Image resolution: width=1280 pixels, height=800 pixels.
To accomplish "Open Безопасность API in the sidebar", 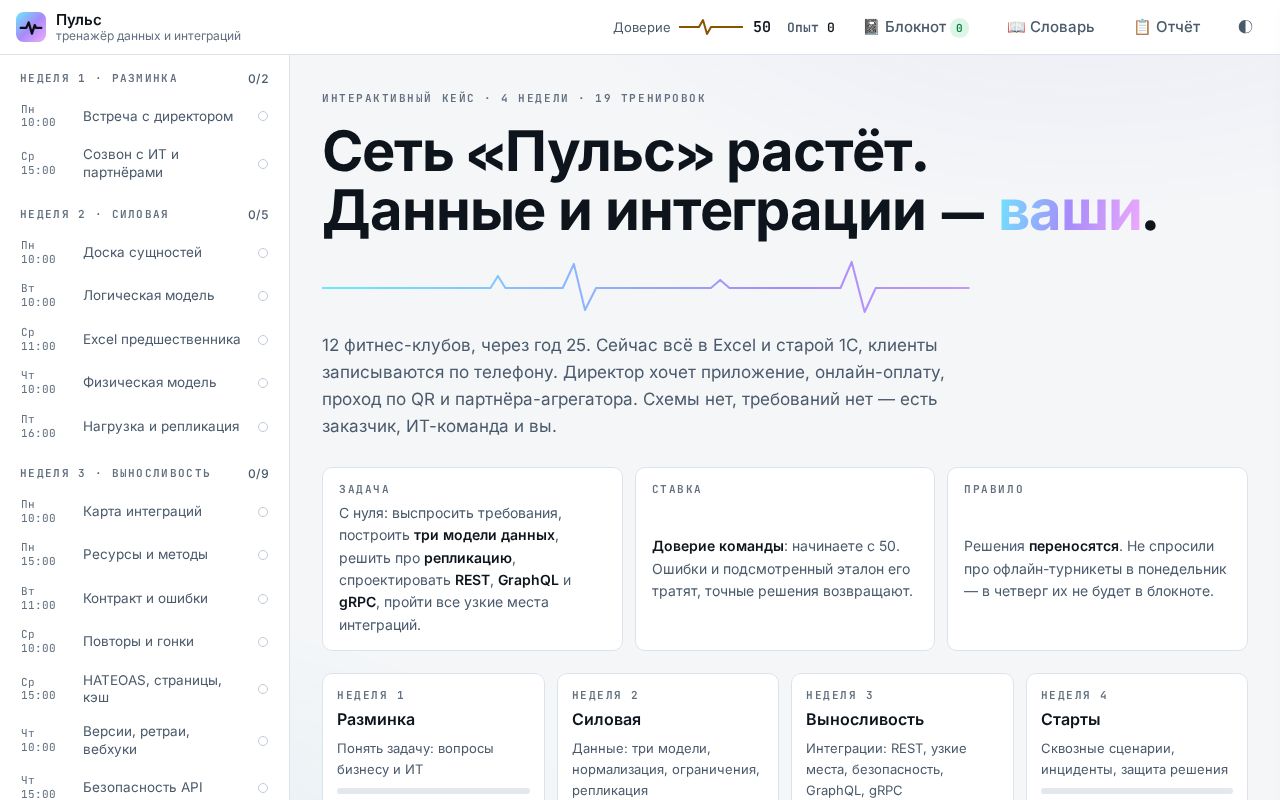I will point(145,788).
